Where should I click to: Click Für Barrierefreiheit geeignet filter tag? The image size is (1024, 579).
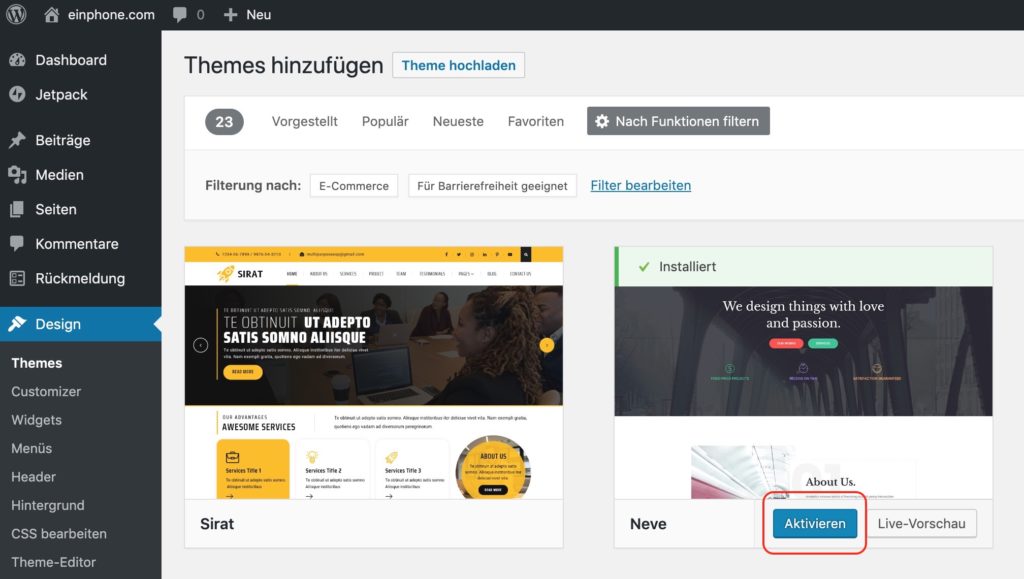point(492,186)
